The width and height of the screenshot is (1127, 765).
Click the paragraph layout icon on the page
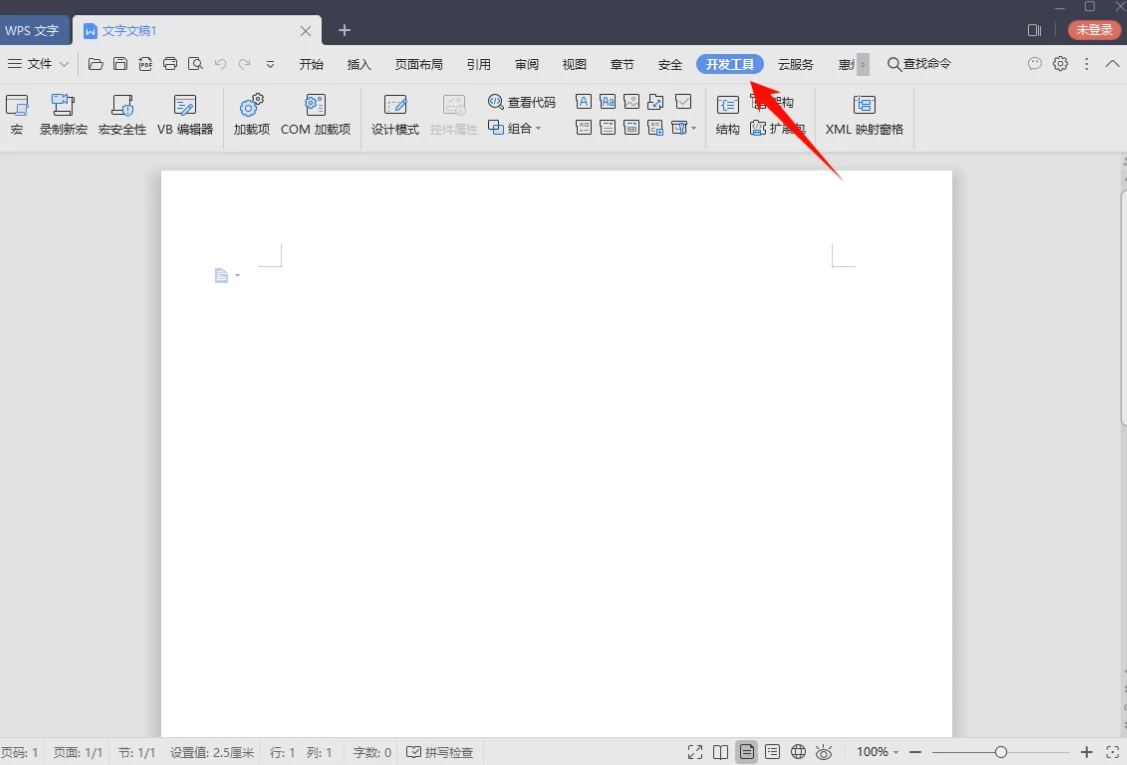221,275
